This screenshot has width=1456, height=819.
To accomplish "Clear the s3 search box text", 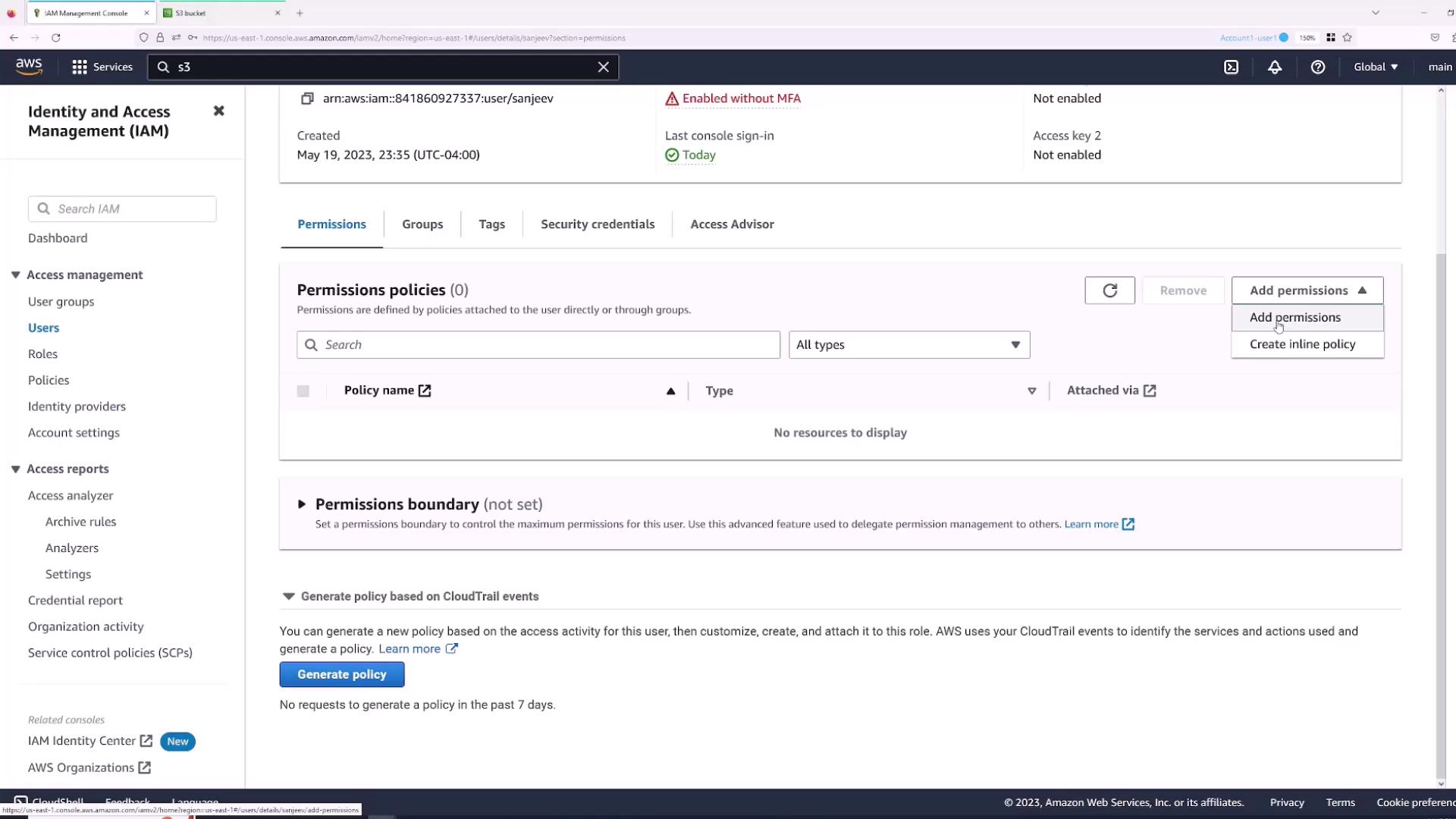I will tap(603, 67).
